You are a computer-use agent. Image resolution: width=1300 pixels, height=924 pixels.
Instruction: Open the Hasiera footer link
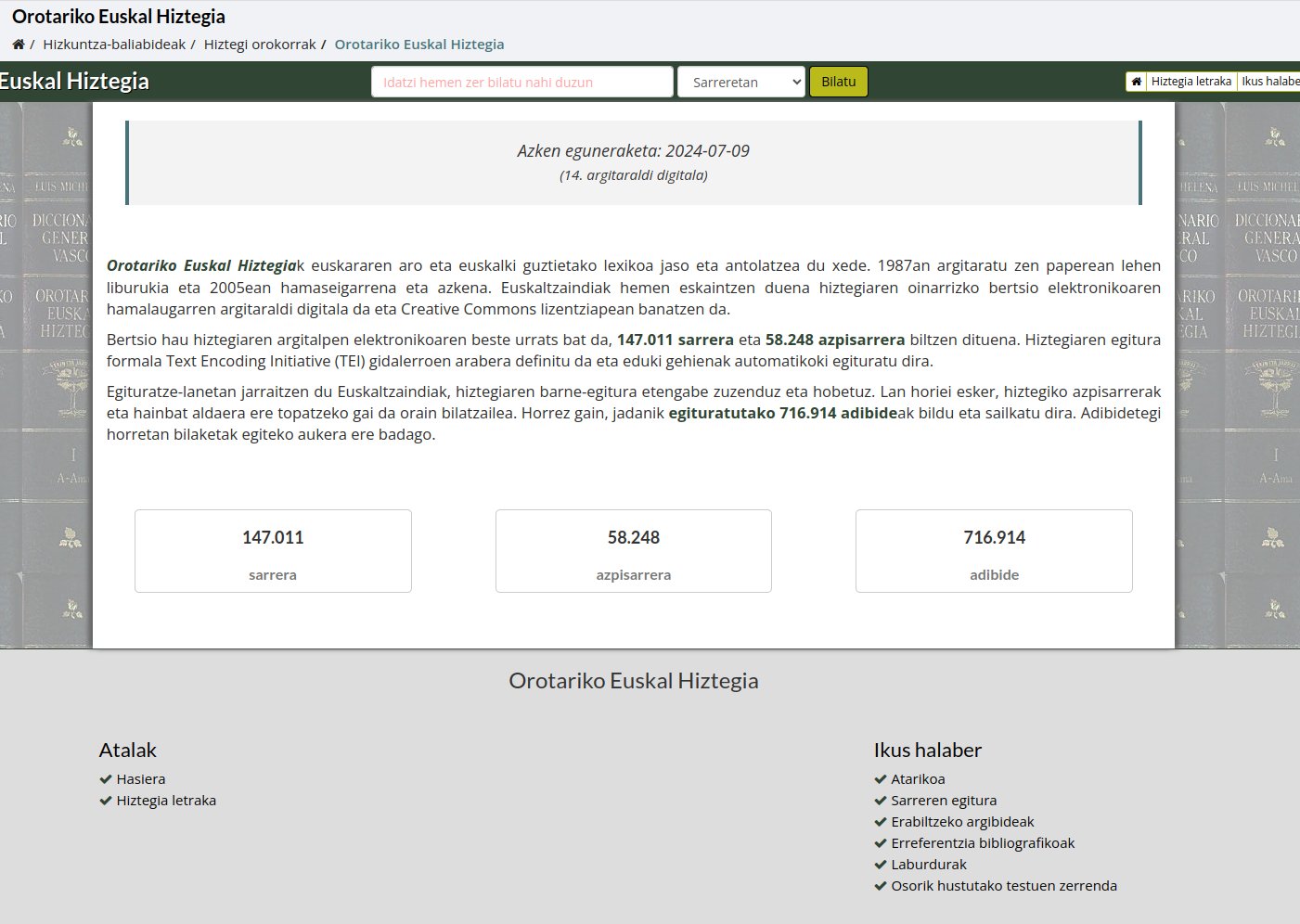[141, 779]
